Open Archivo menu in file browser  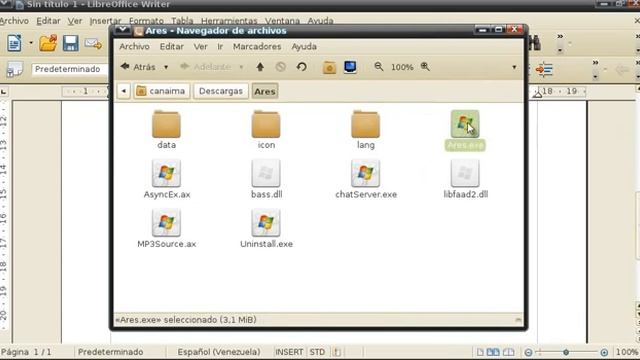pyautogui.click(x=134, y=47)
